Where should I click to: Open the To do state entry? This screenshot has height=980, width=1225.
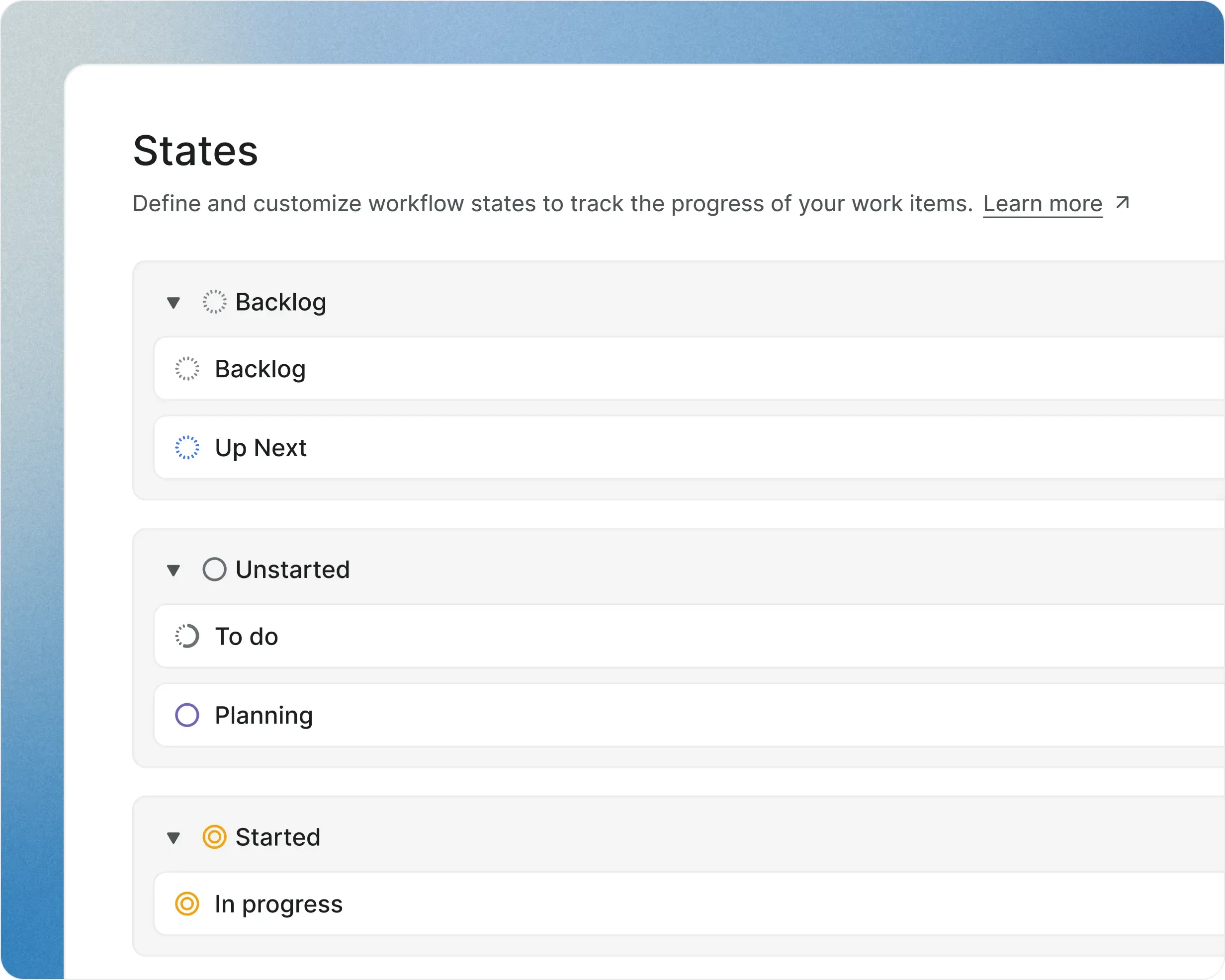tap(246, 636)
